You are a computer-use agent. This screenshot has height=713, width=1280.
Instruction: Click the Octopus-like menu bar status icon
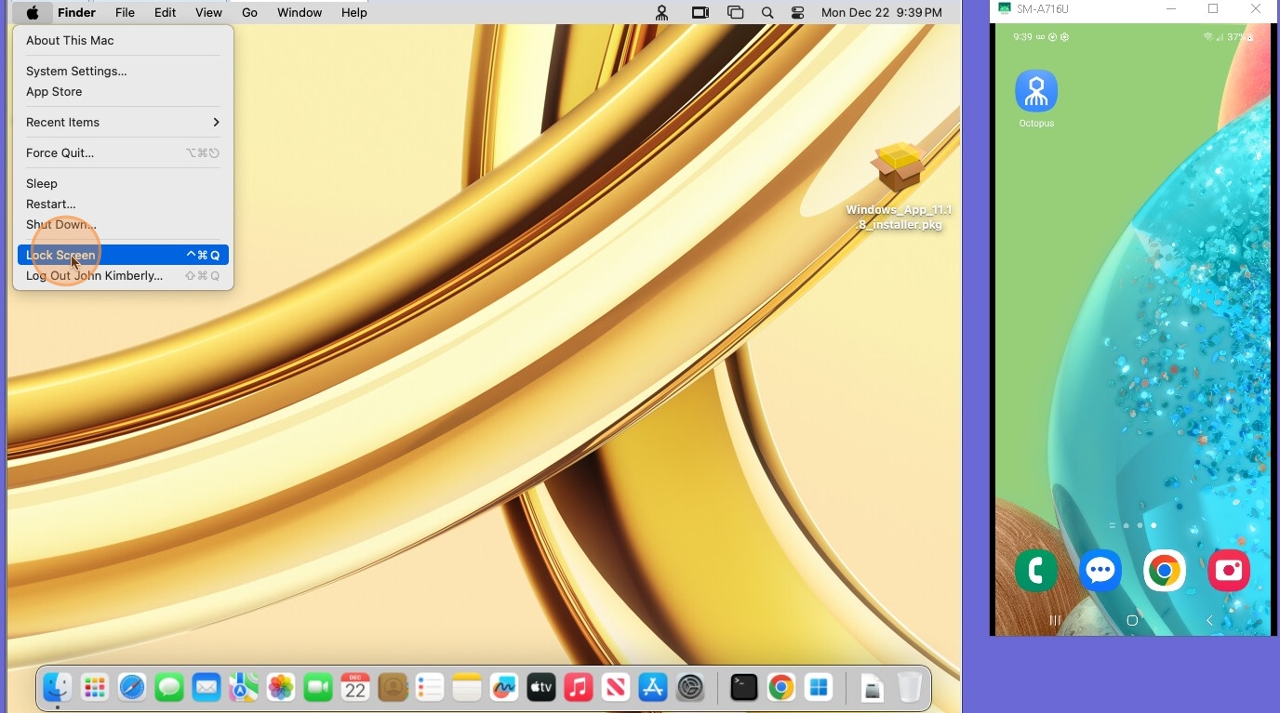click(661, 13)
